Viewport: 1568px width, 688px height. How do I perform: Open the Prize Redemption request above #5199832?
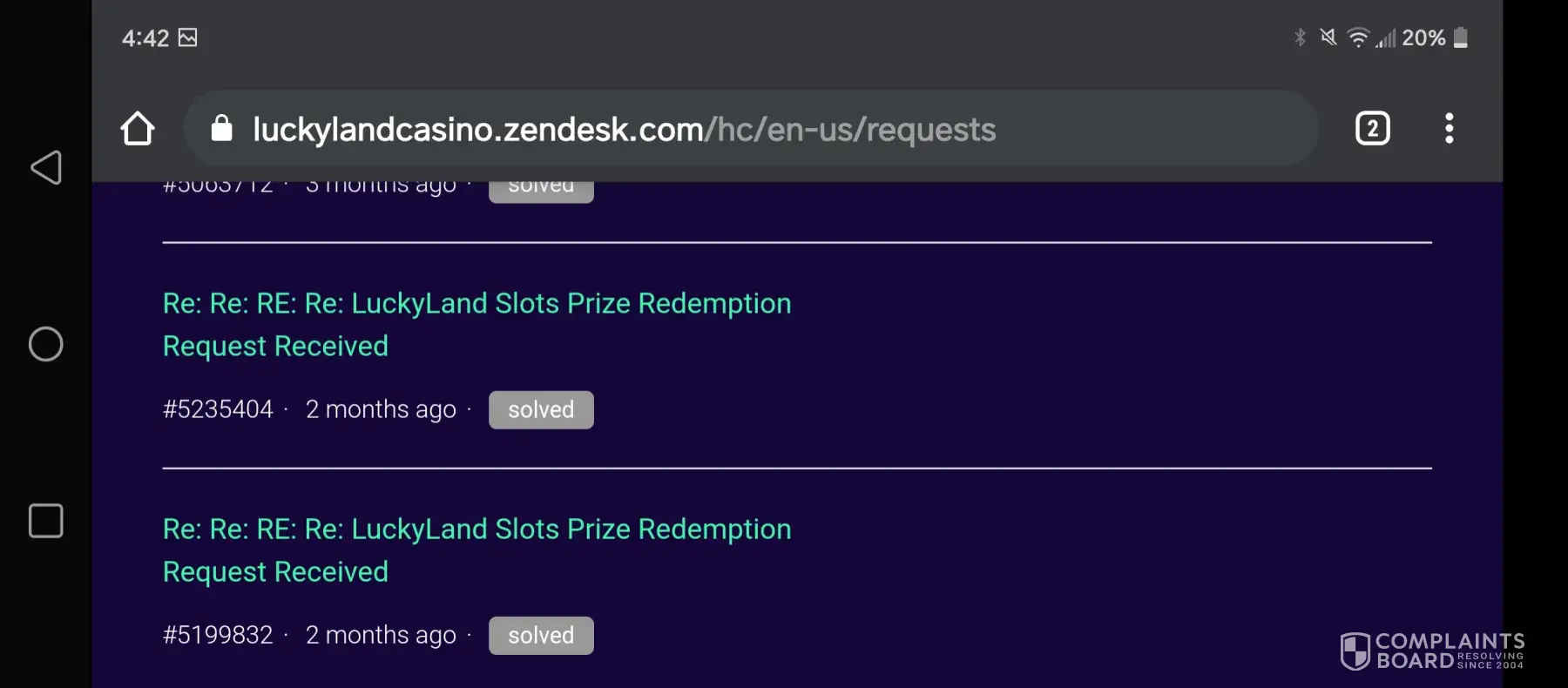pos(476,550)
